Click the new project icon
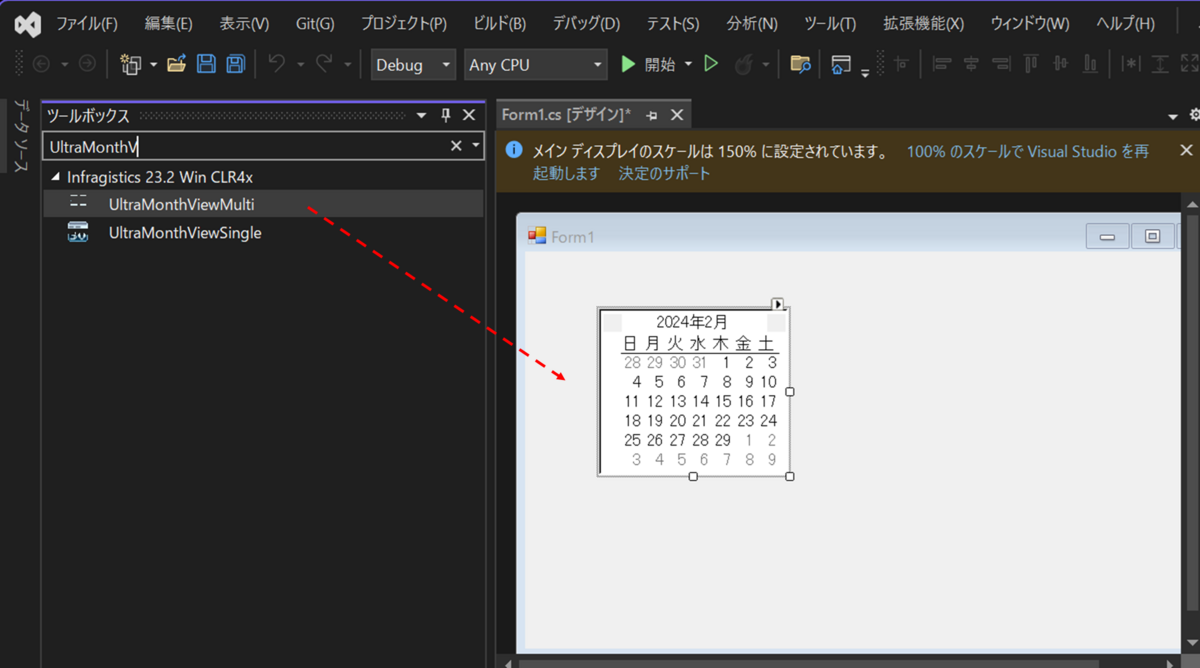The height and width of the screenshot is (668, 1200). coord(131,64)
